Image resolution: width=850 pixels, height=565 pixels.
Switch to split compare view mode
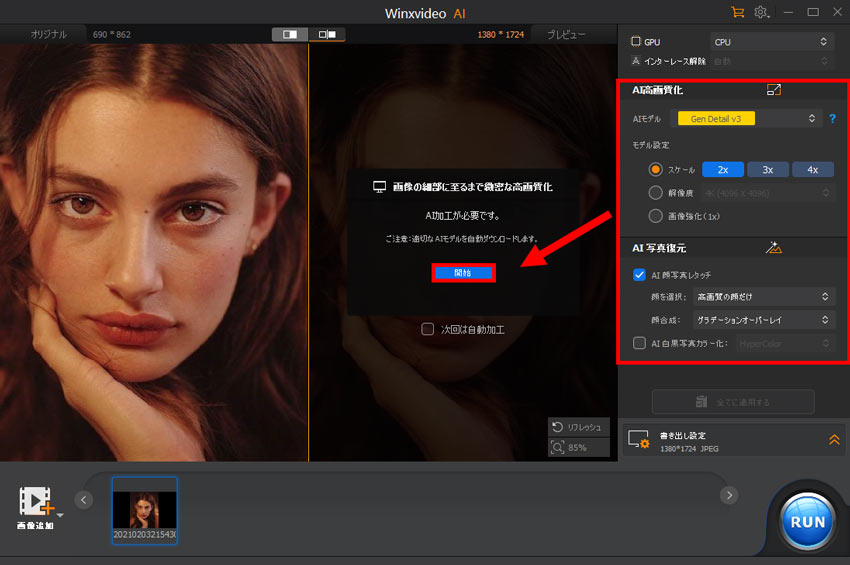291,34
